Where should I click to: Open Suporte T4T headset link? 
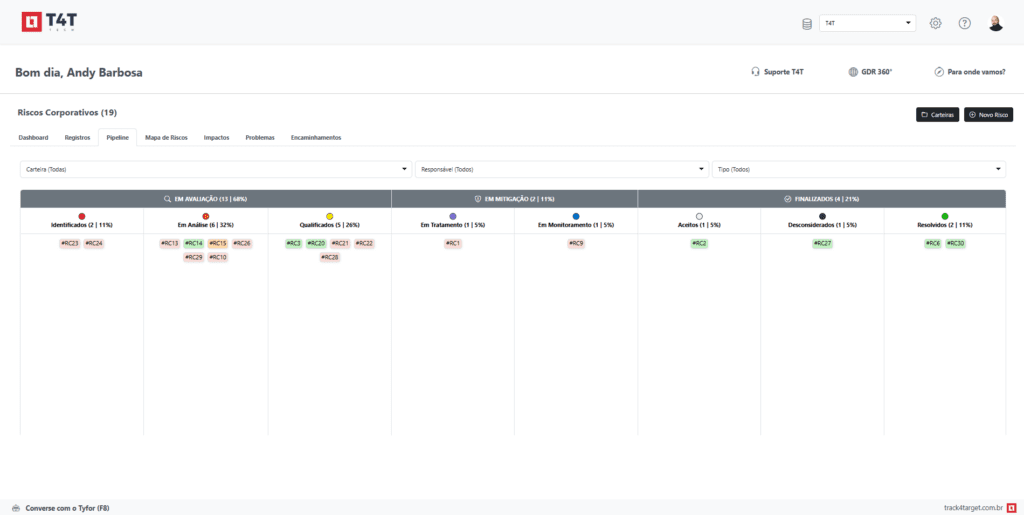click(777, 72)
